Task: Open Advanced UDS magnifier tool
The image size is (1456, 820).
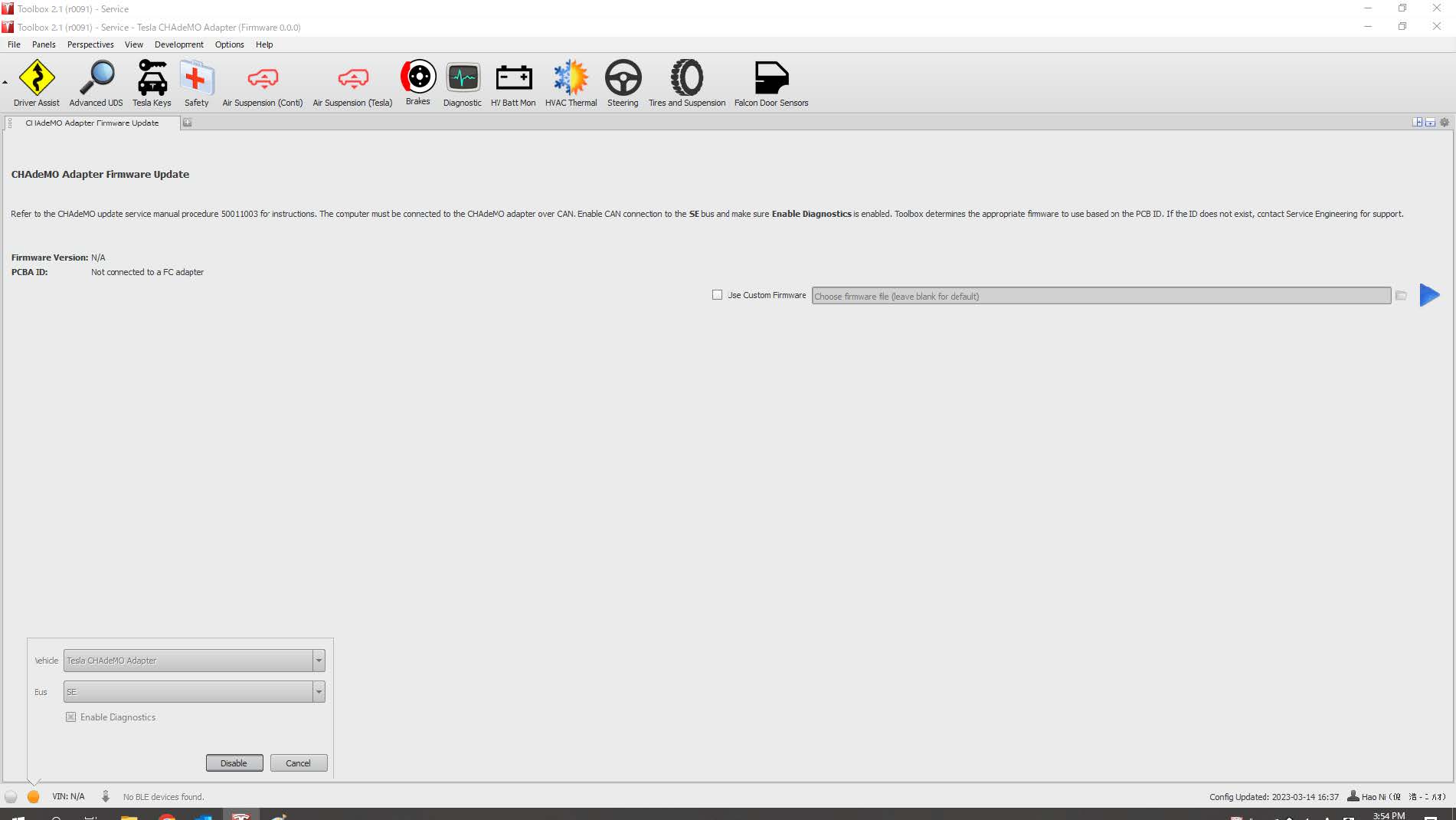Action: point(96,83)
